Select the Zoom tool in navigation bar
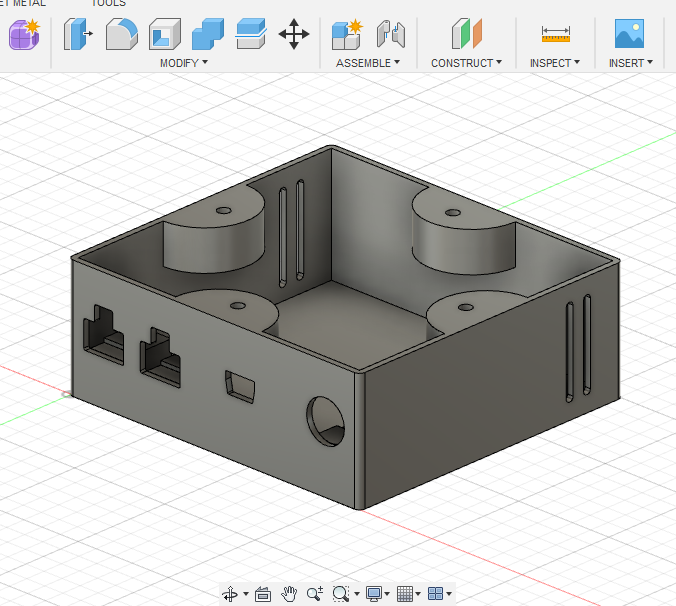The width and height of the screenshot is (676, 606). coord(315,594)
